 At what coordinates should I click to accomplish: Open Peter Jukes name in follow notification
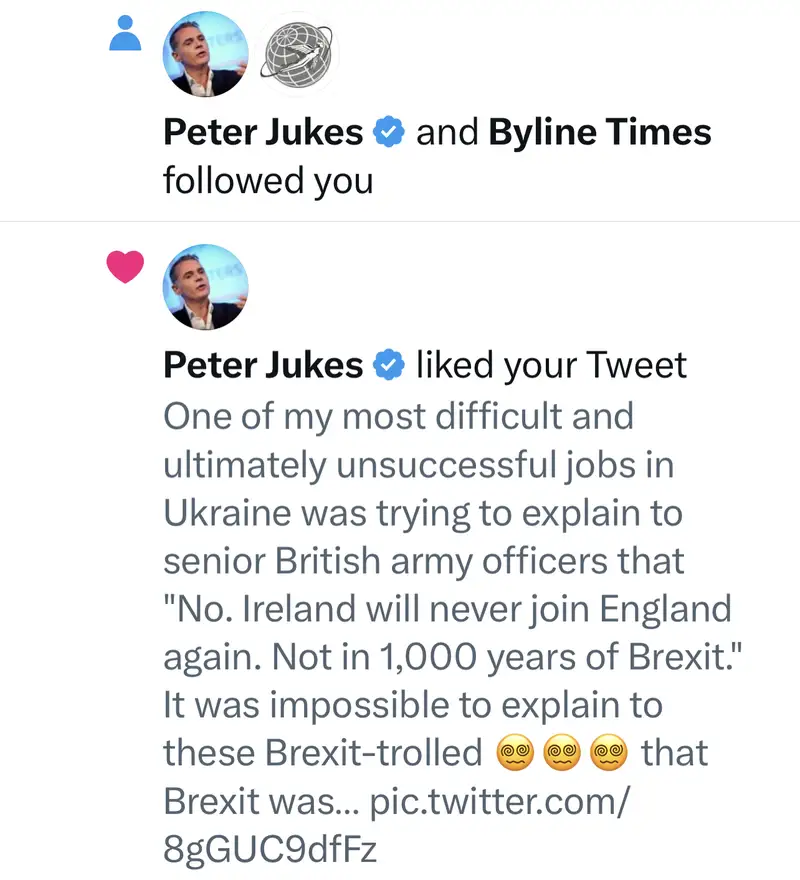263,132
